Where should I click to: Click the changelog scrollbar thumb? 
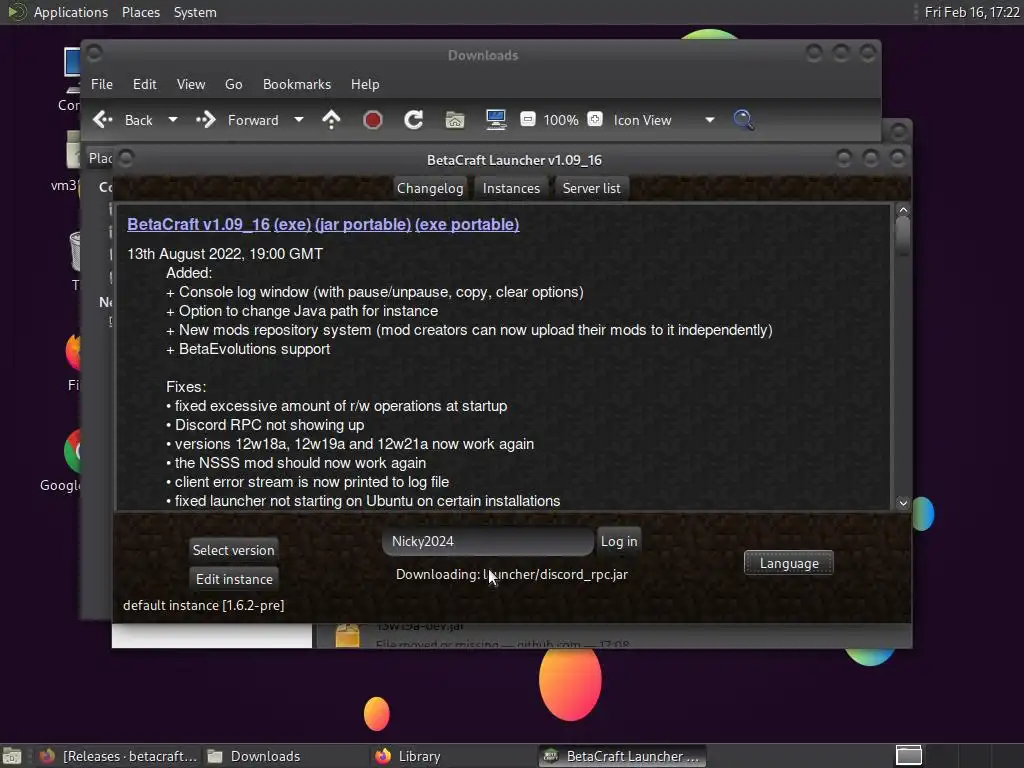click(x=903, y=236)
